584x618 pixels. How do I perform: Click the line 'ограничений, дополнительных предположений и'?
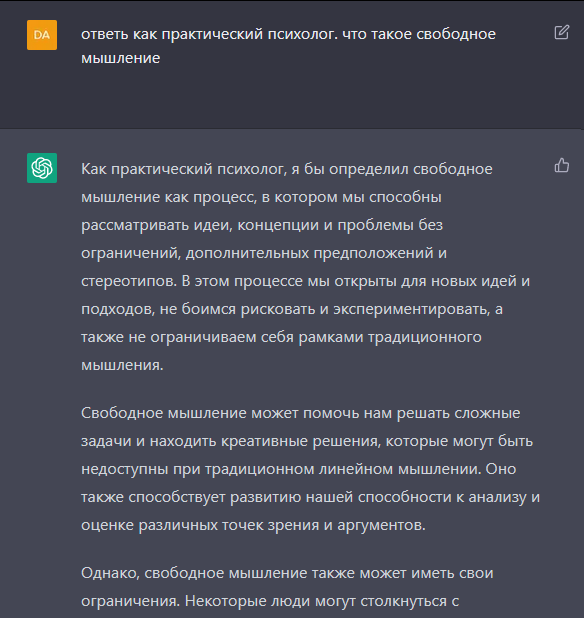[264, 253]
